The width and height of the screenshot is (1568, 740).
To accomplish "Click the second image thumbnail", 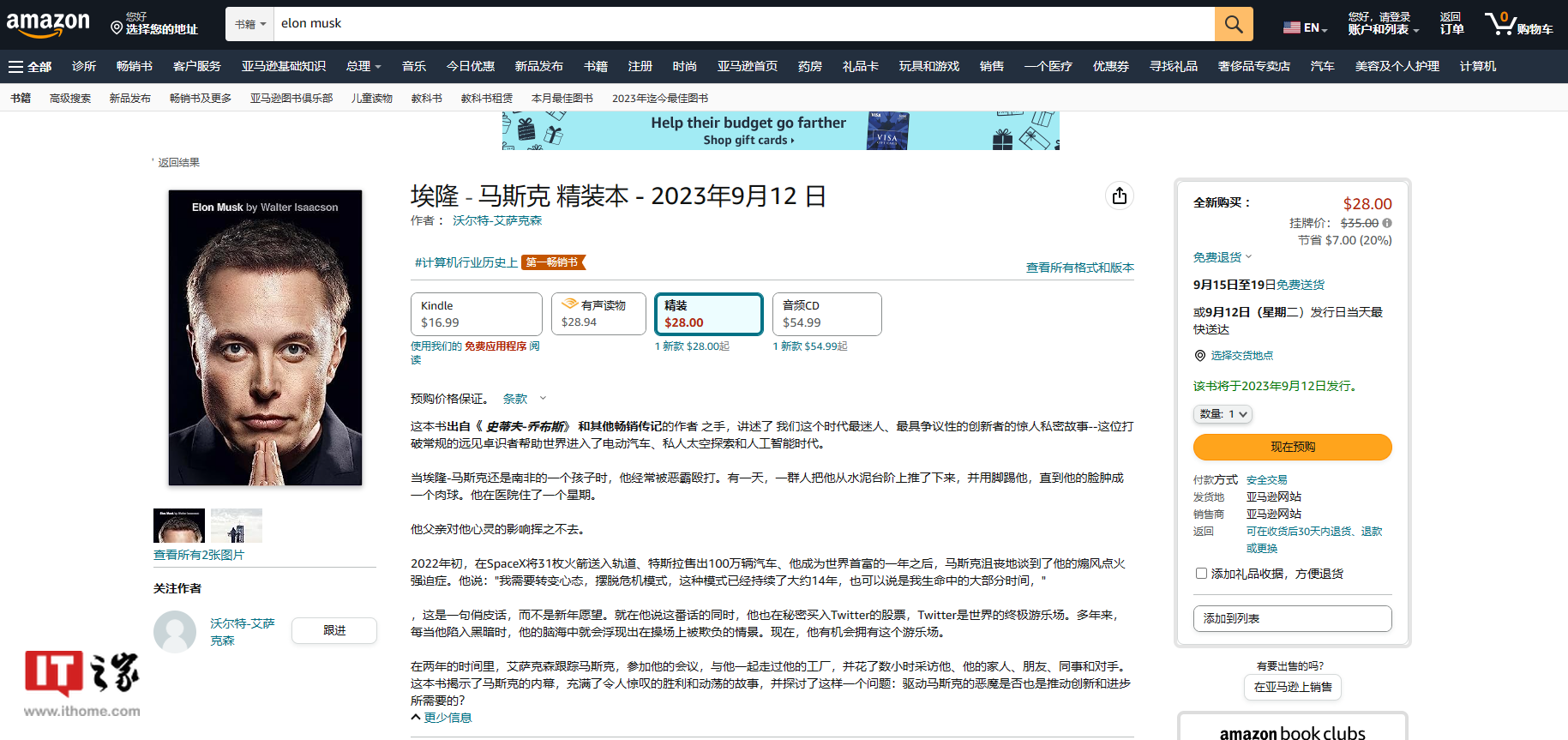I will [237, 526].
